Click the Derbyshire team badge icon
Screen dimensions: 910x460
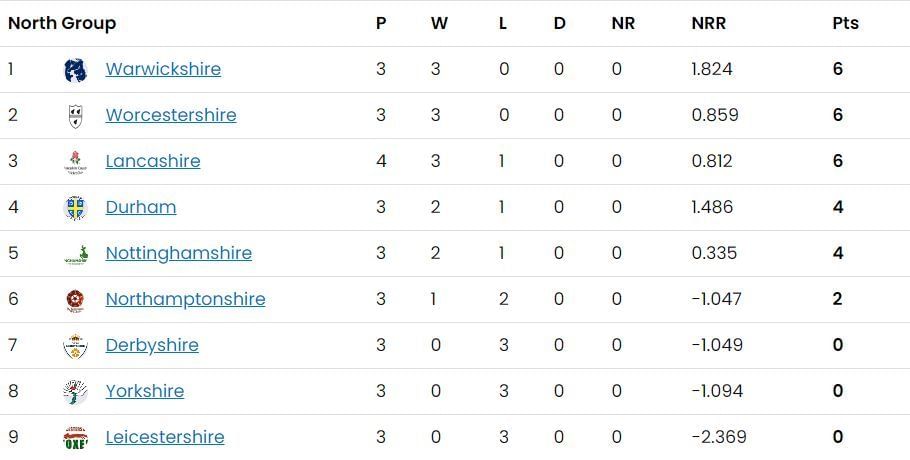pos(75,346)
